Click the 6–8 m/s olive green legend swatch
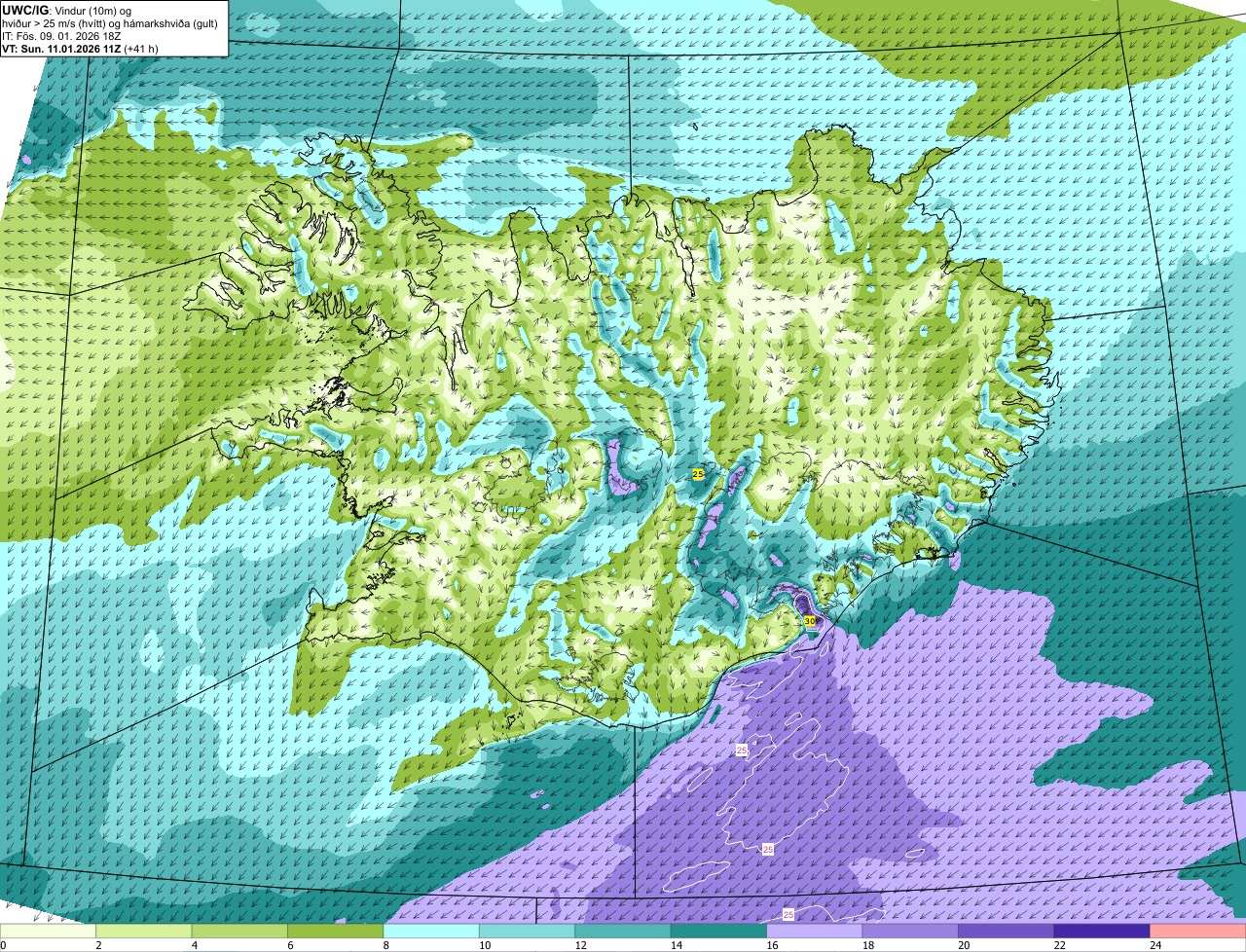 click(336, 932)
